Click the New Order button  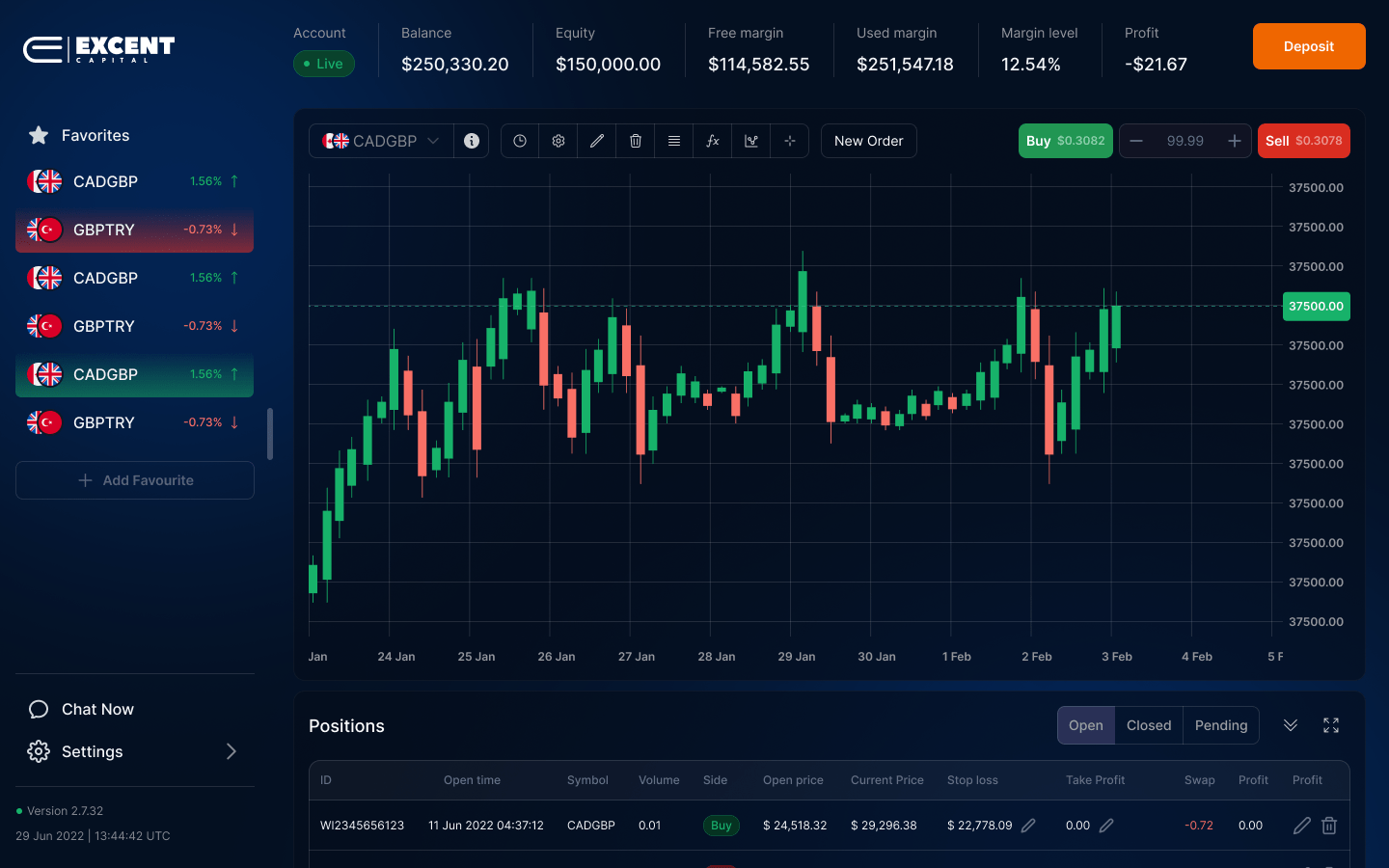tap(868, 141)
